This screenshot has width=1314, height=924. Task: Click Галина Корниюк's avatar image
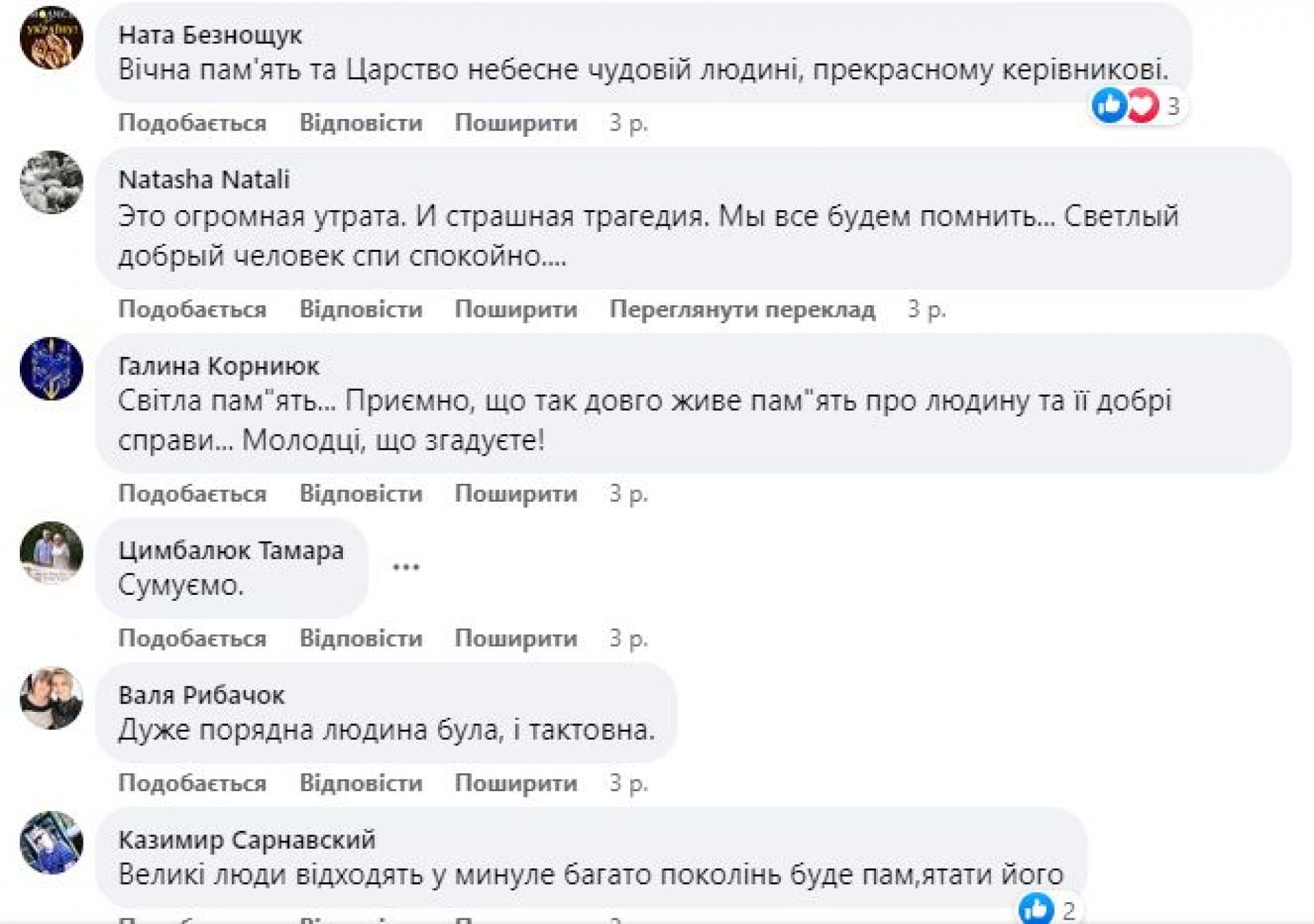coord(51,368)
